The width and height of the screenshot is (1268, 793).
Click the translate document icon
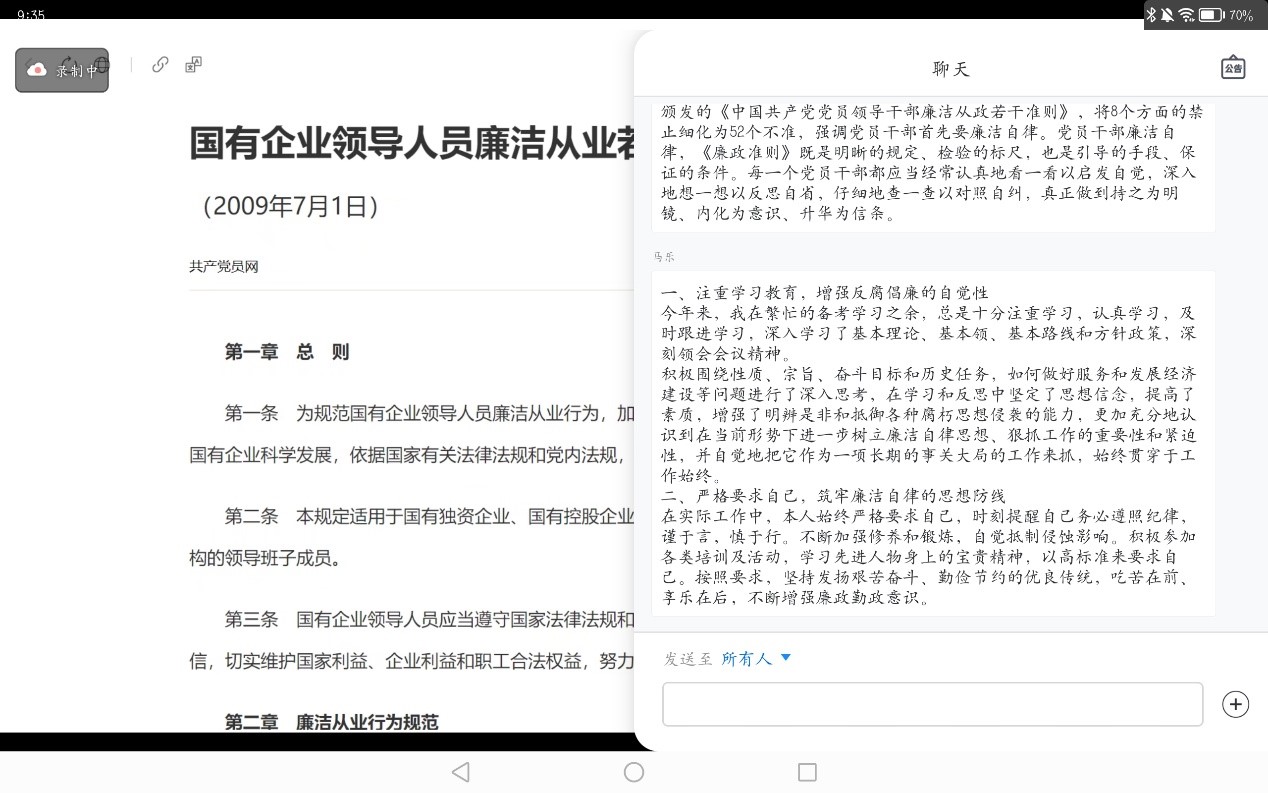point(194,65)
